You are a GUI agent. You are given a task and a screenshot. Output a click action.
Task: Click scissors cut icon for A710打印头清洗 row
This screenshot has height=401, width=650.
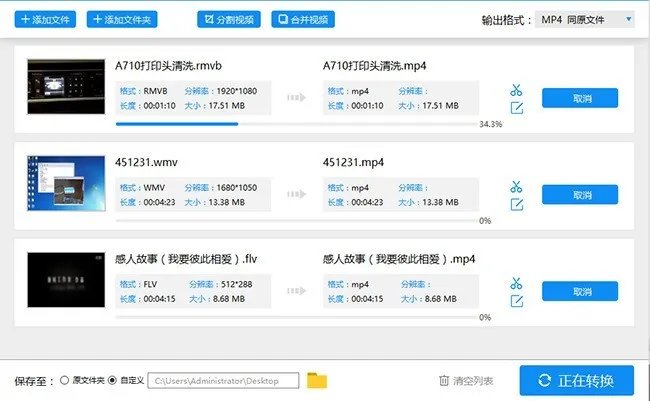point(516,90)
